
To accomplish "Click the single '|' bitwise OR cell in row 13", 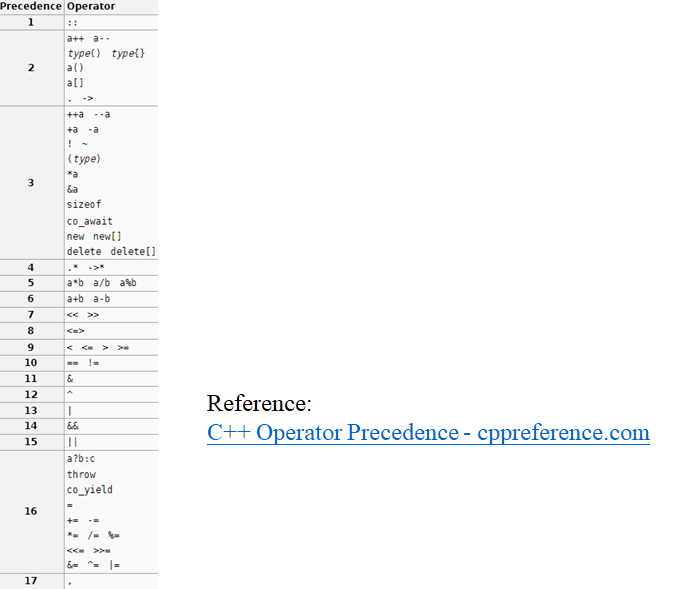I will click(111, 411).
